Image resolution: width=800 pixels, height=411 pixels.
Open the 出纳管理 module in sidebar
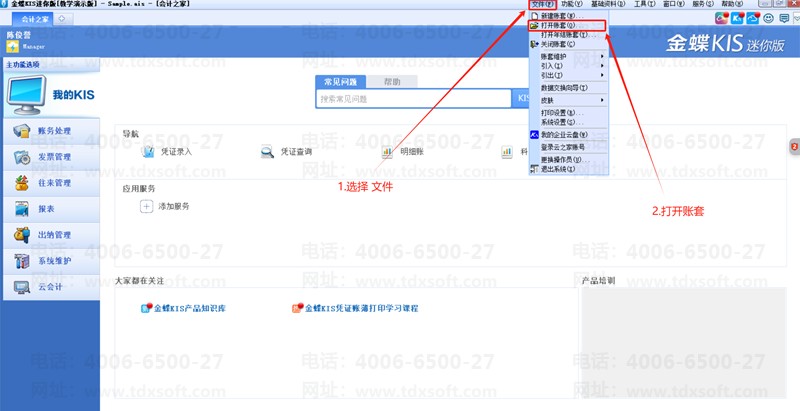tap(51, 235)
